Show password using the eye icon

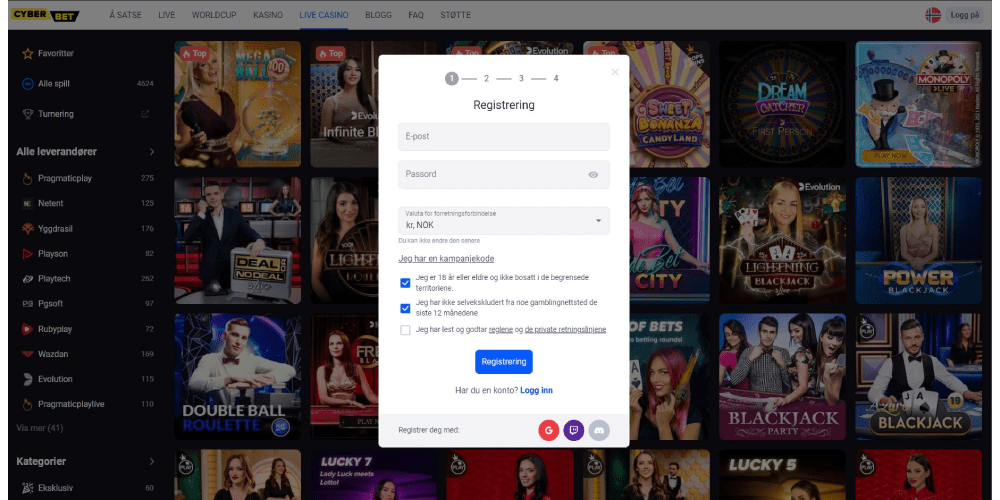(593, 174)
